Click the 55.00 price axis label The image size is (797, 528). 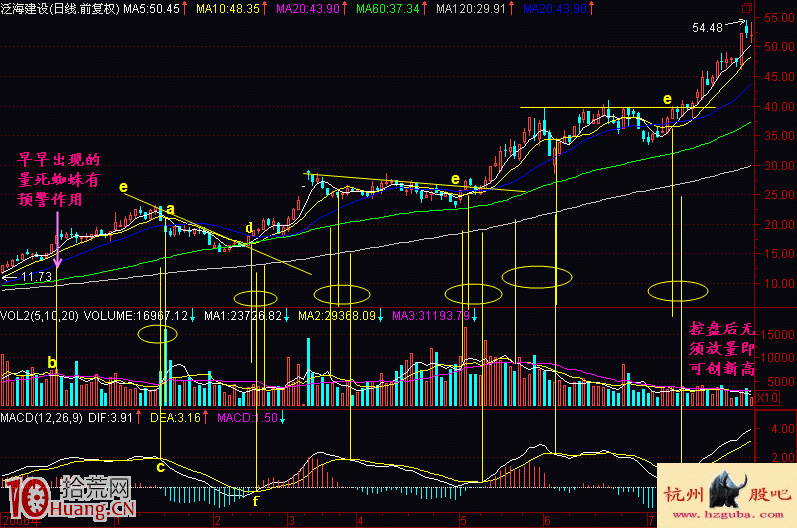779,17
